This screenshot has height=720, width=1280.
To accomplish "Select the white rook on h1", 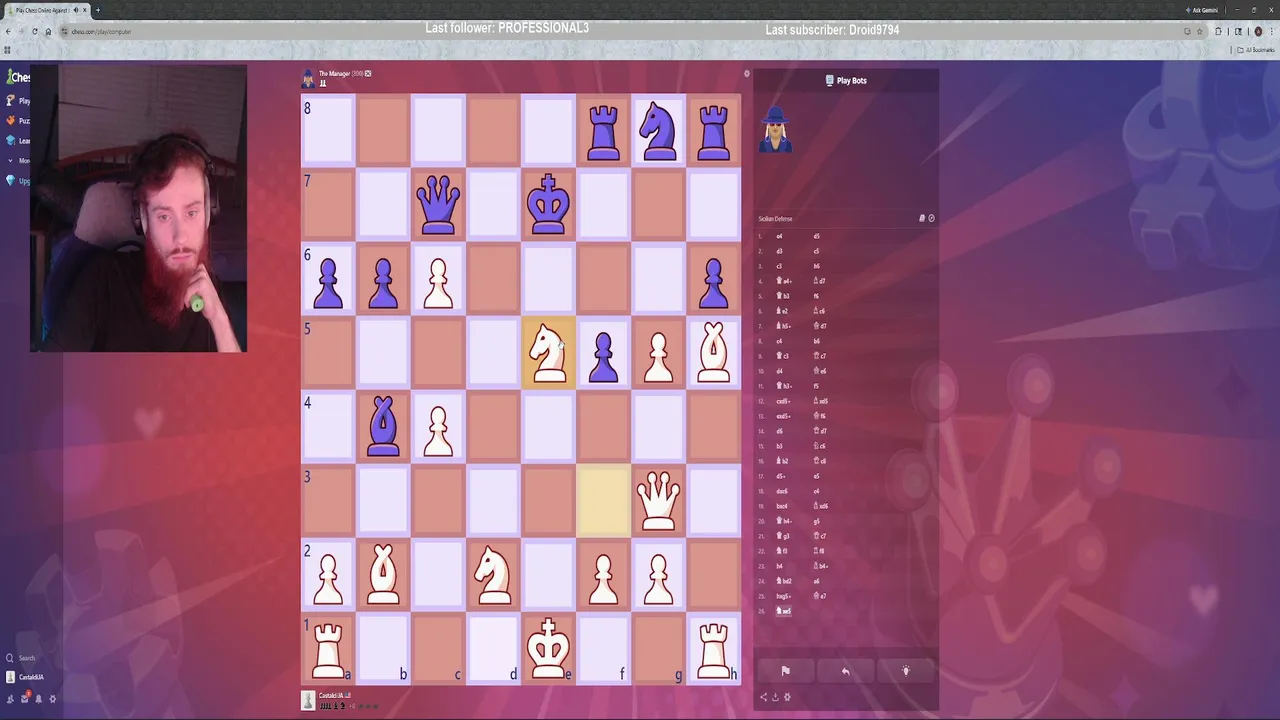I will [713, 649].
